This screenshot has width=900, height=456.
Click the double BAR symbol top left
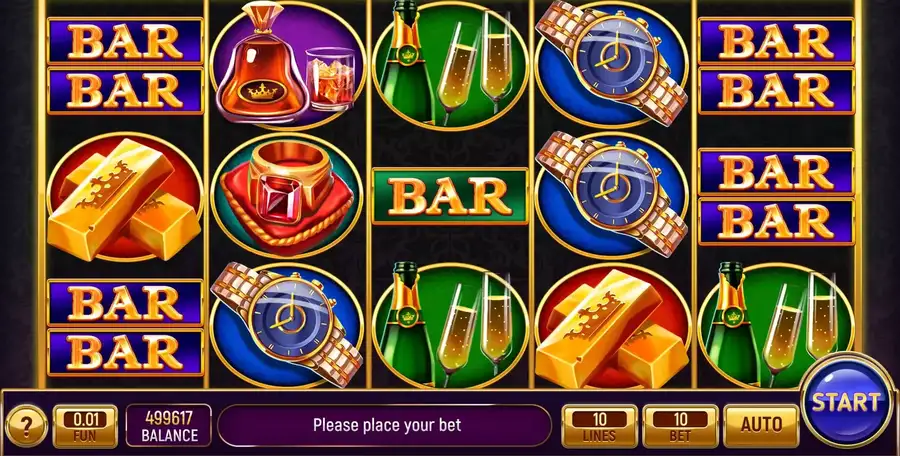point(125,65)
